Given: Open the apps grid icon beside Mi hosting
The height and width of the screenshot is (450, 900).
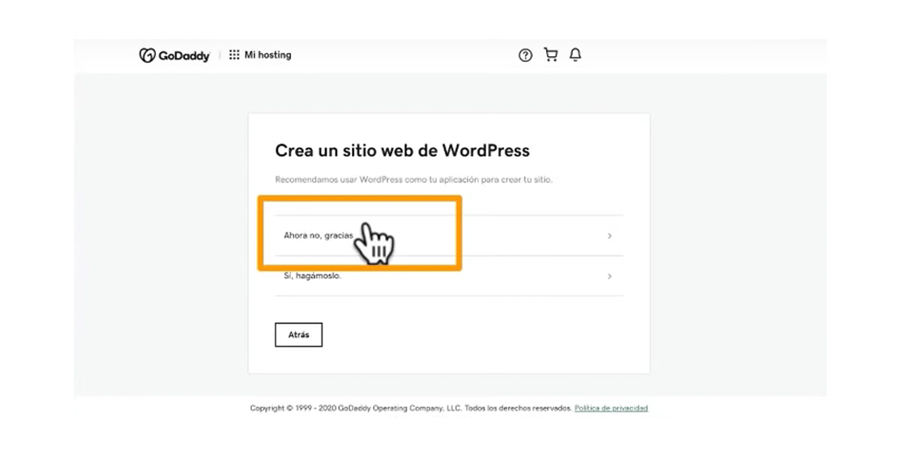Looking at the screenshot, I should coord(234,55).
